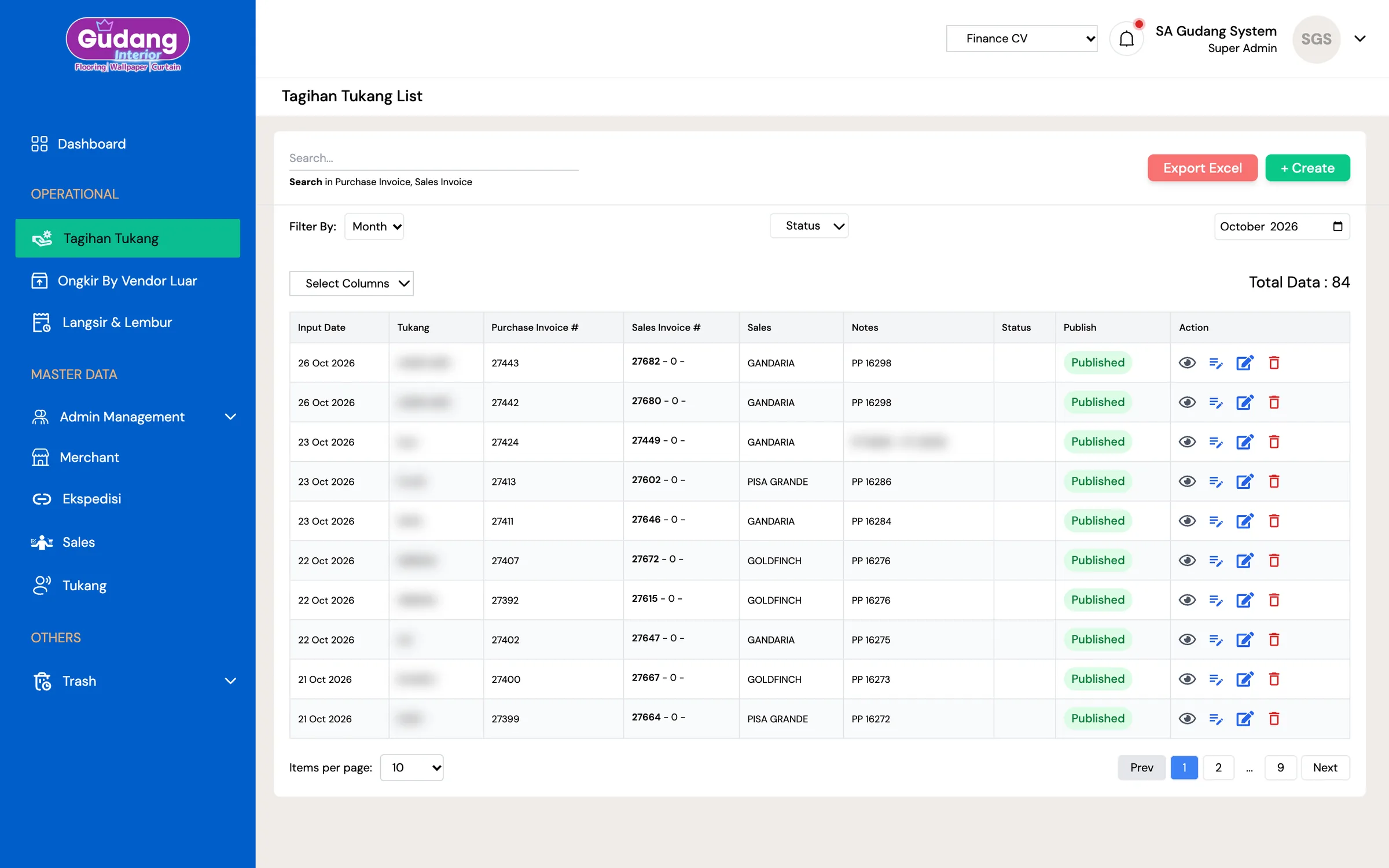
Task: Open the Month filter dropdown
Action: pyautogui.click(x=374, y=226)
